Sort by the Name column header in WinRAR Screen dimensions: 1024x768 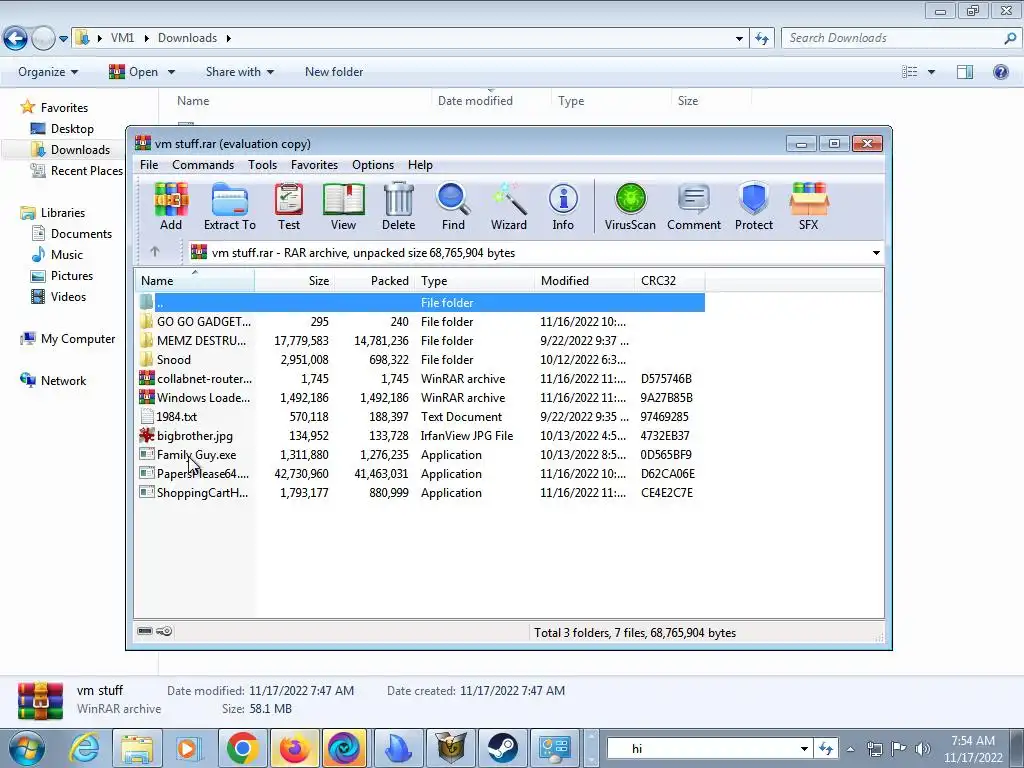pos(195,281)
